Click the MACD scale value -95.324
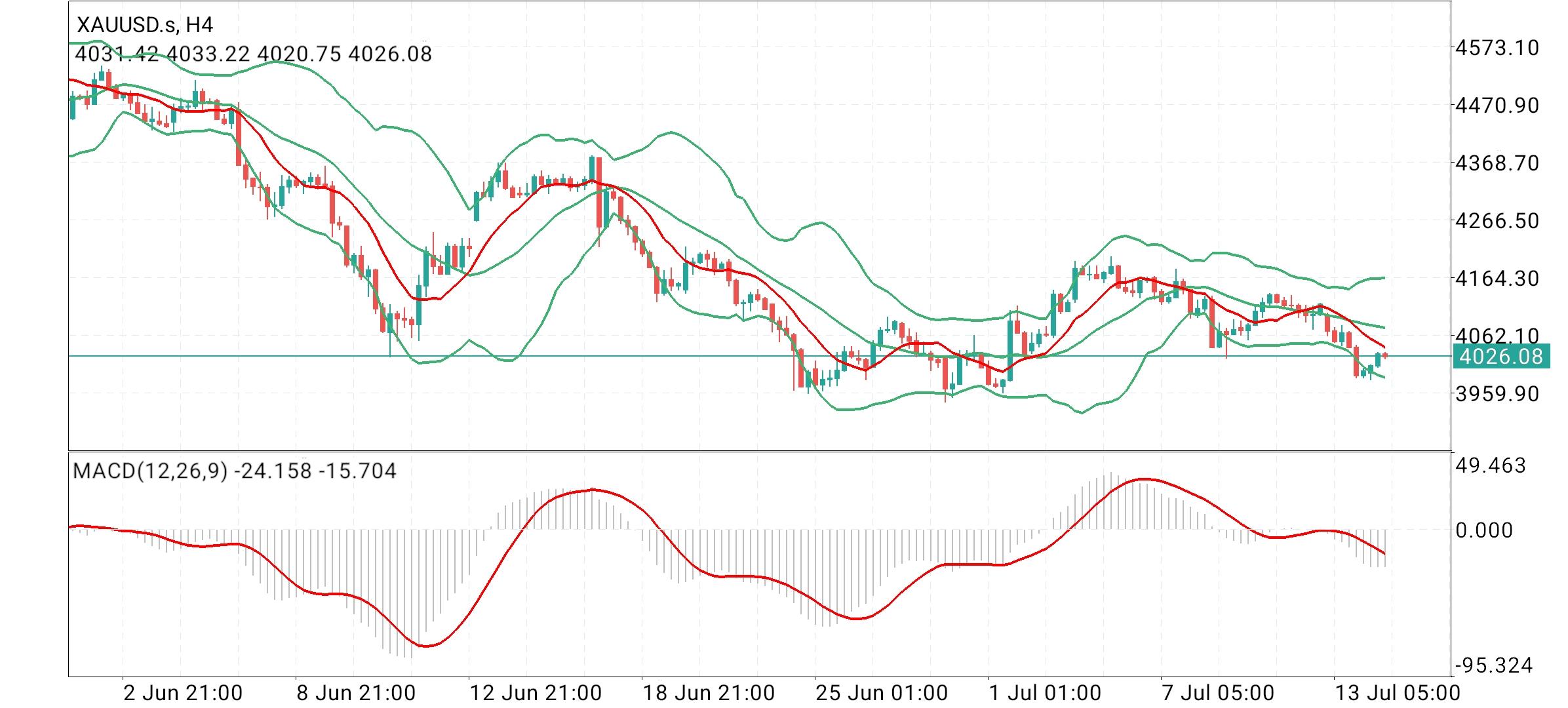 (x=1493, y=665)
